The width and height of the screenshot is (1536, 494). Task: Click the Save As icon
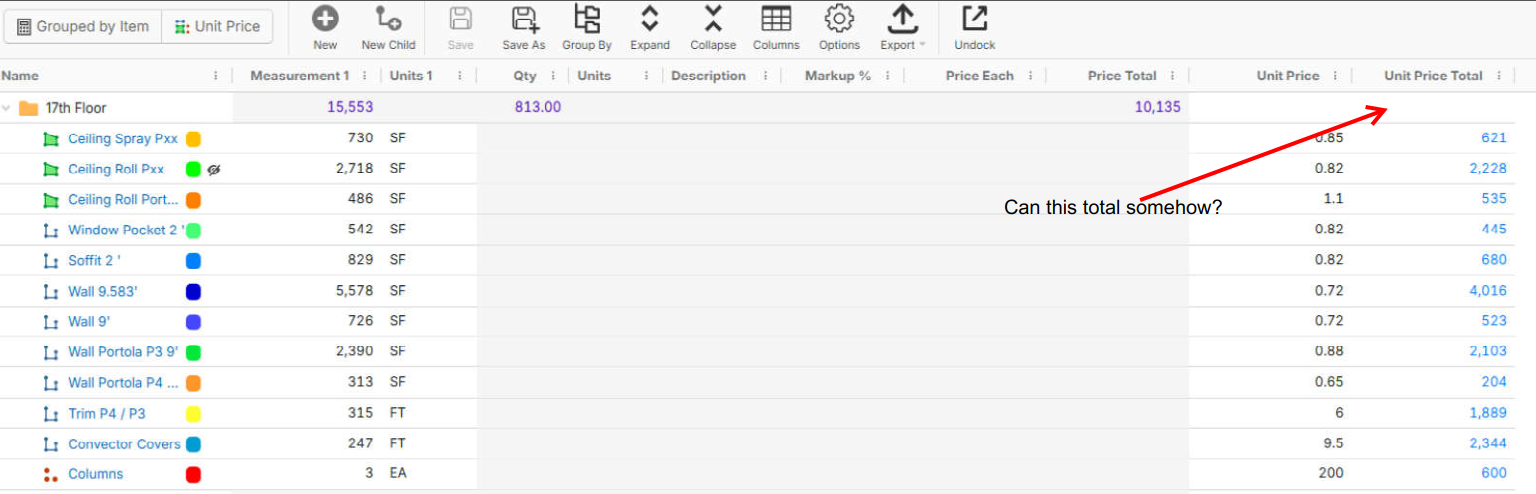tap(523, 19)
